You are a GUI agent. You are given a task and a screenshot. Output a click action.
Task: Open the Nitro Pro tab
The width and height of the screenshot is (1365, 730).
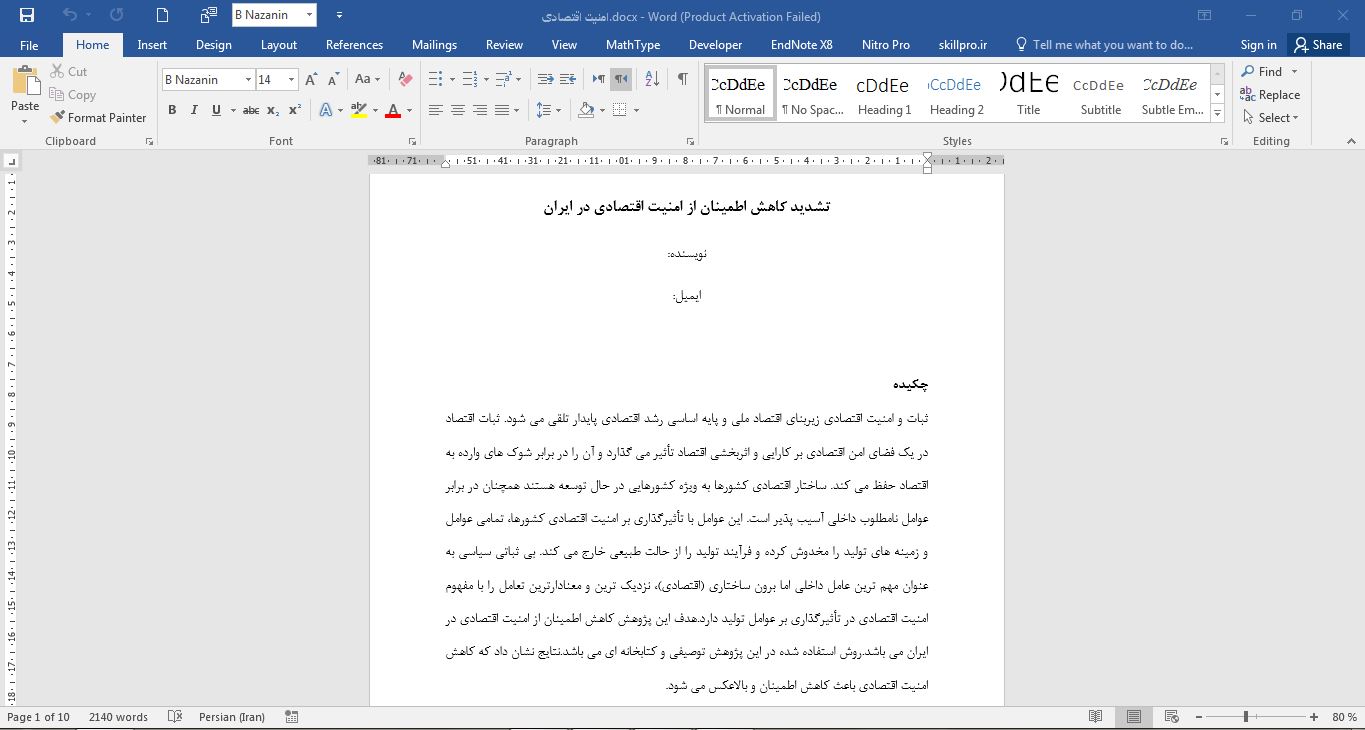tap(886, 45)
